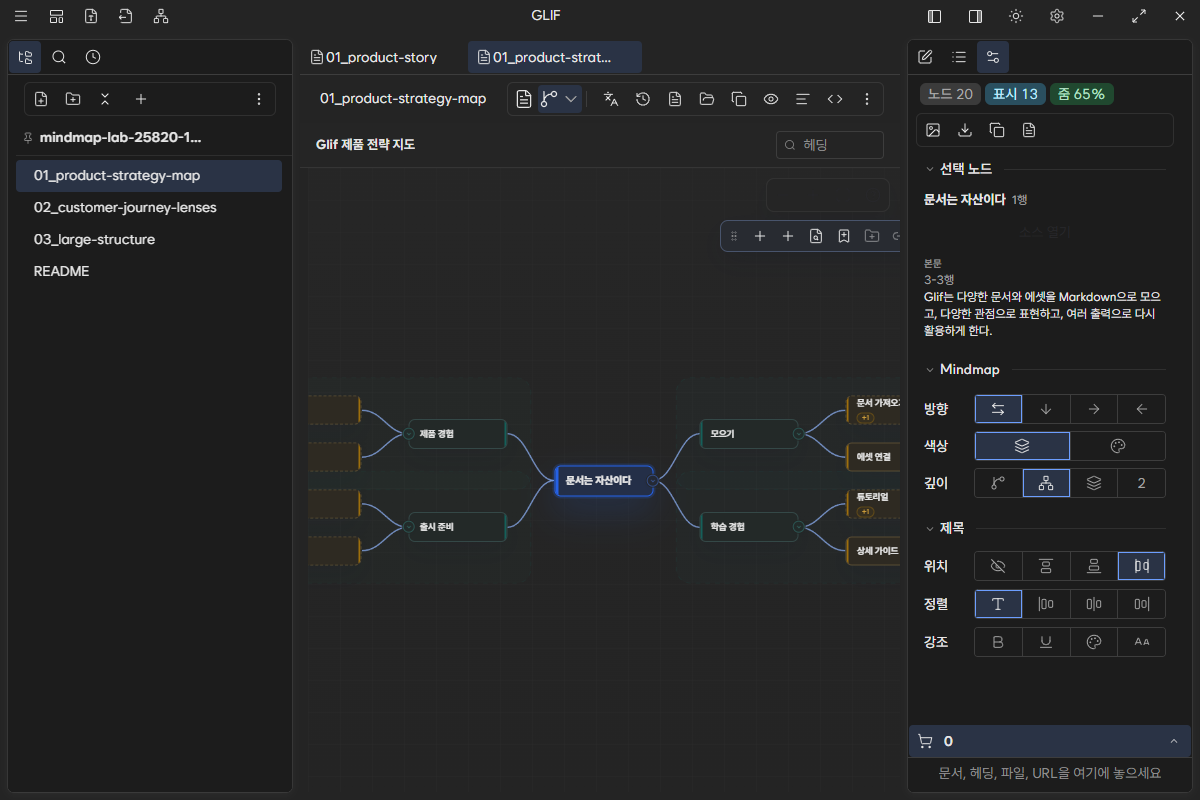
Task: Switch to the 01_product-story tab
Action: pyautogui.click(x=382, y=57)
